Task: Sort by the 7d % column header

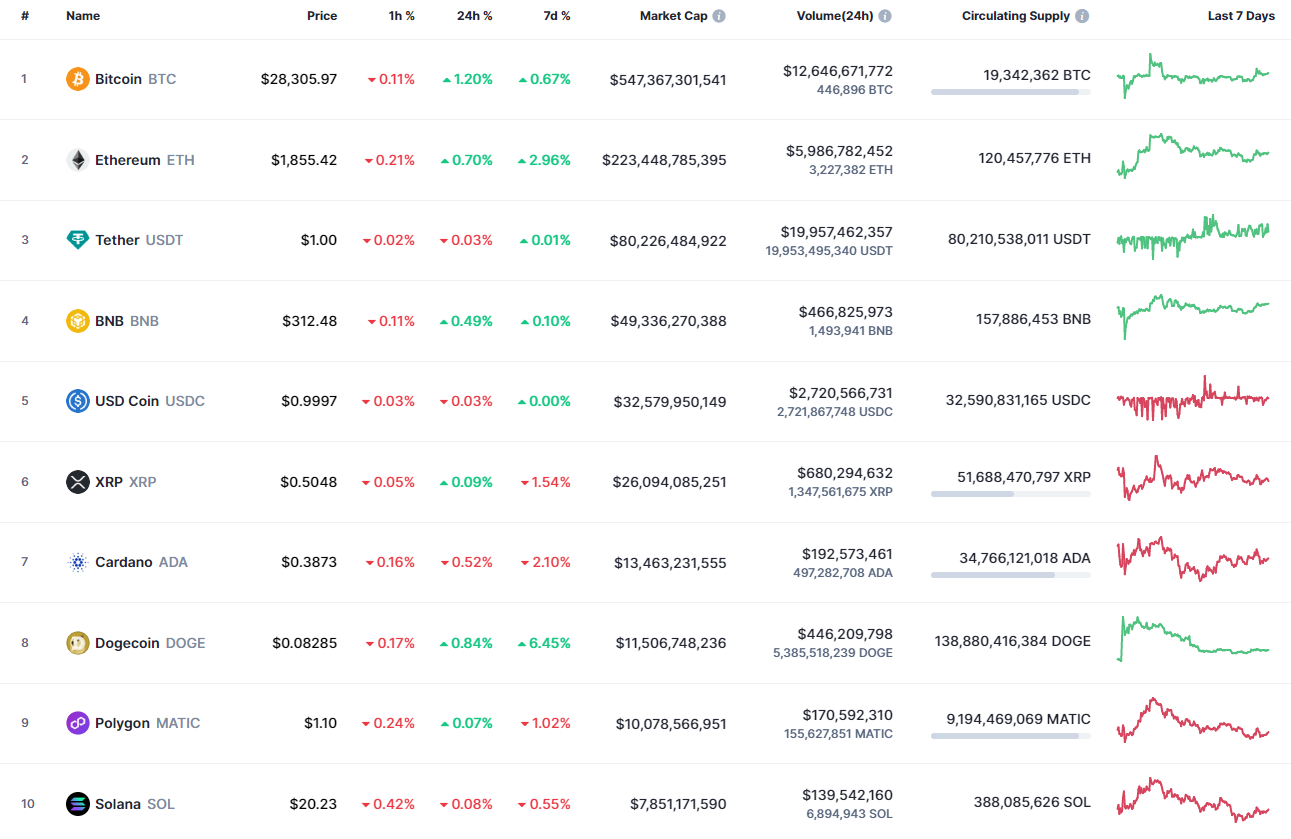Action: [x=556, y=15]
